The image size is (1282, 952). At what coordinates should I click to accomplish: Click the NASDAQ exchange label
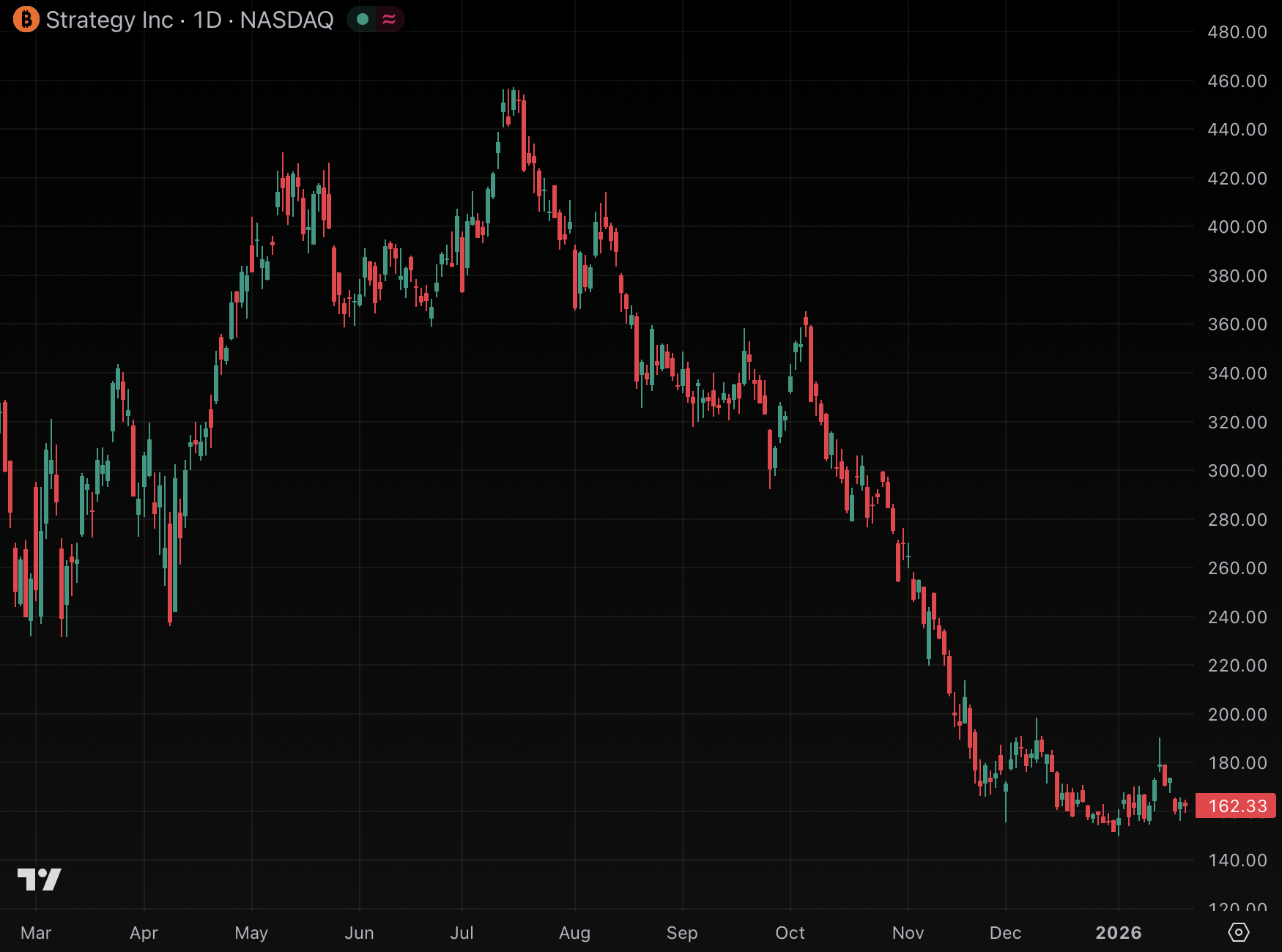click(286, 20)
